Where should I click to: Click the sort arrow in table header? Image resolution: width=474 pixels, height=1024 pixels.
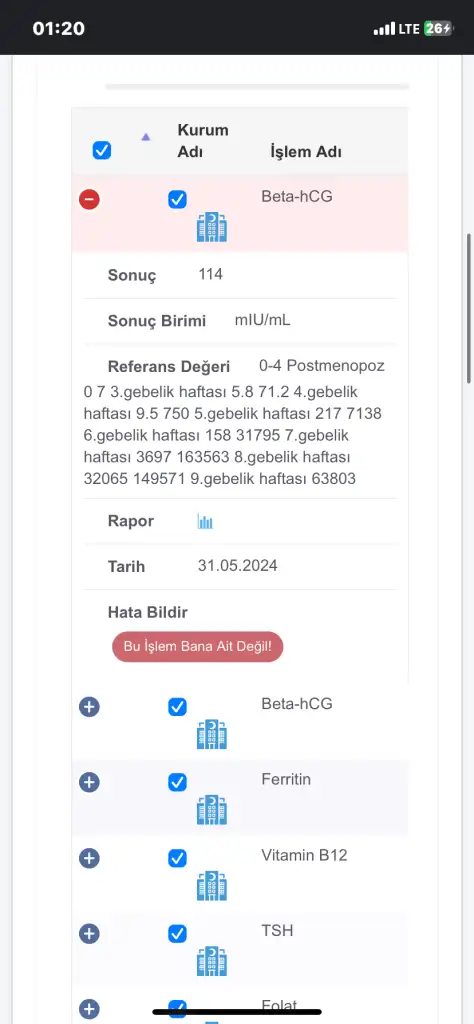tap(146, 136)
